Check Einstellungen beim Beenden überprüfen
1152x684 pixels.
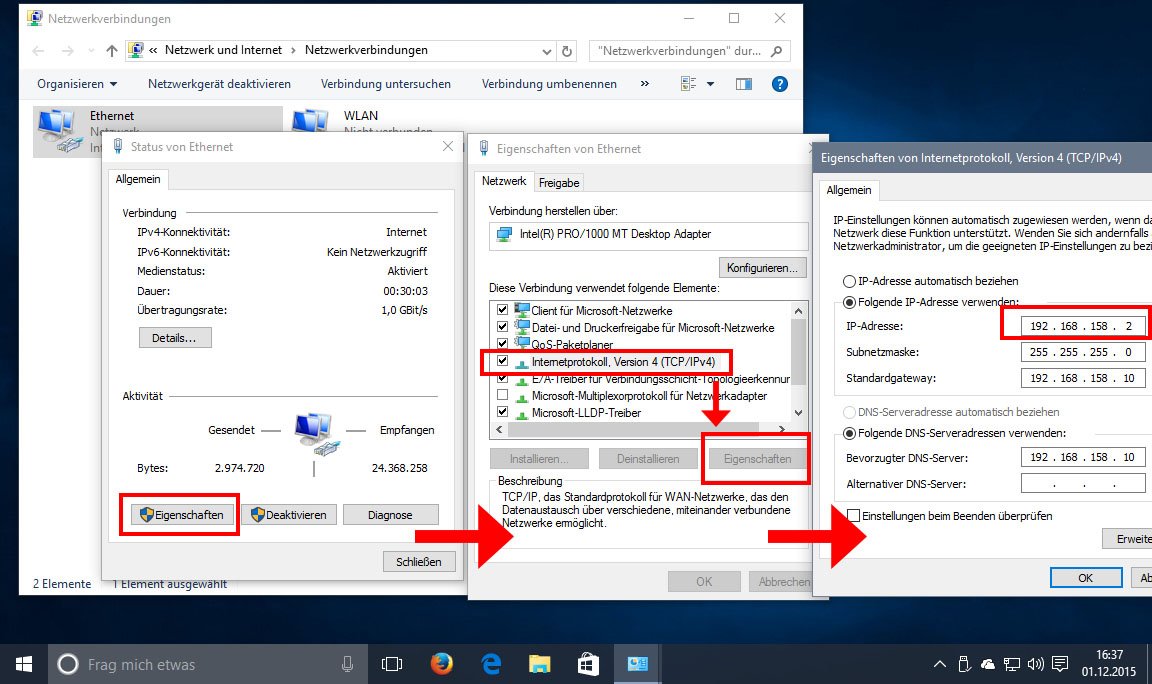click(x=854, y=516)
